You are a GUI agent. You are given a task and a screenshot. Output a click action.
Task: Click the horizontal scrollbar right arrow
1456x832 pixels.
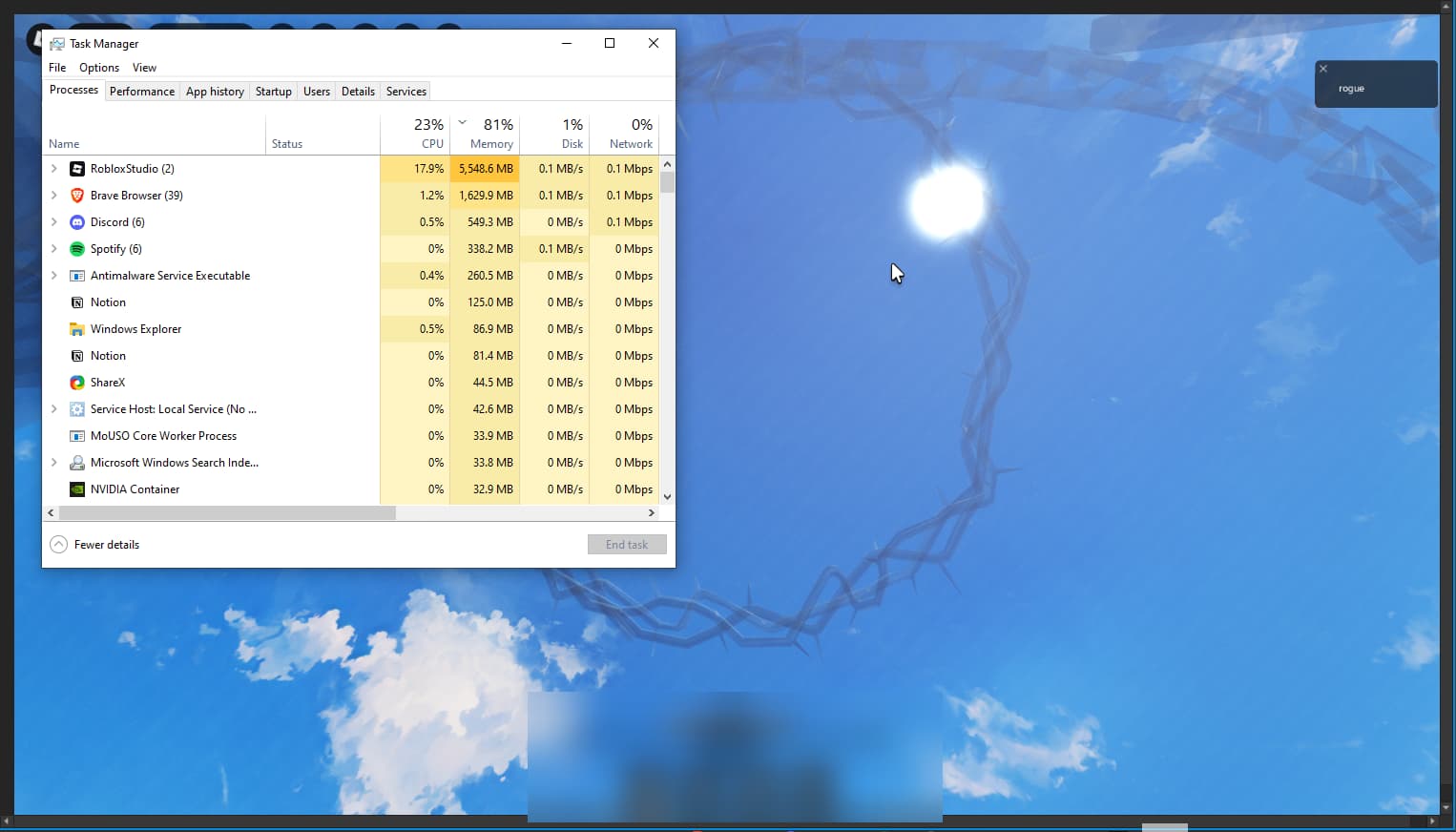[x=652, y=512]
